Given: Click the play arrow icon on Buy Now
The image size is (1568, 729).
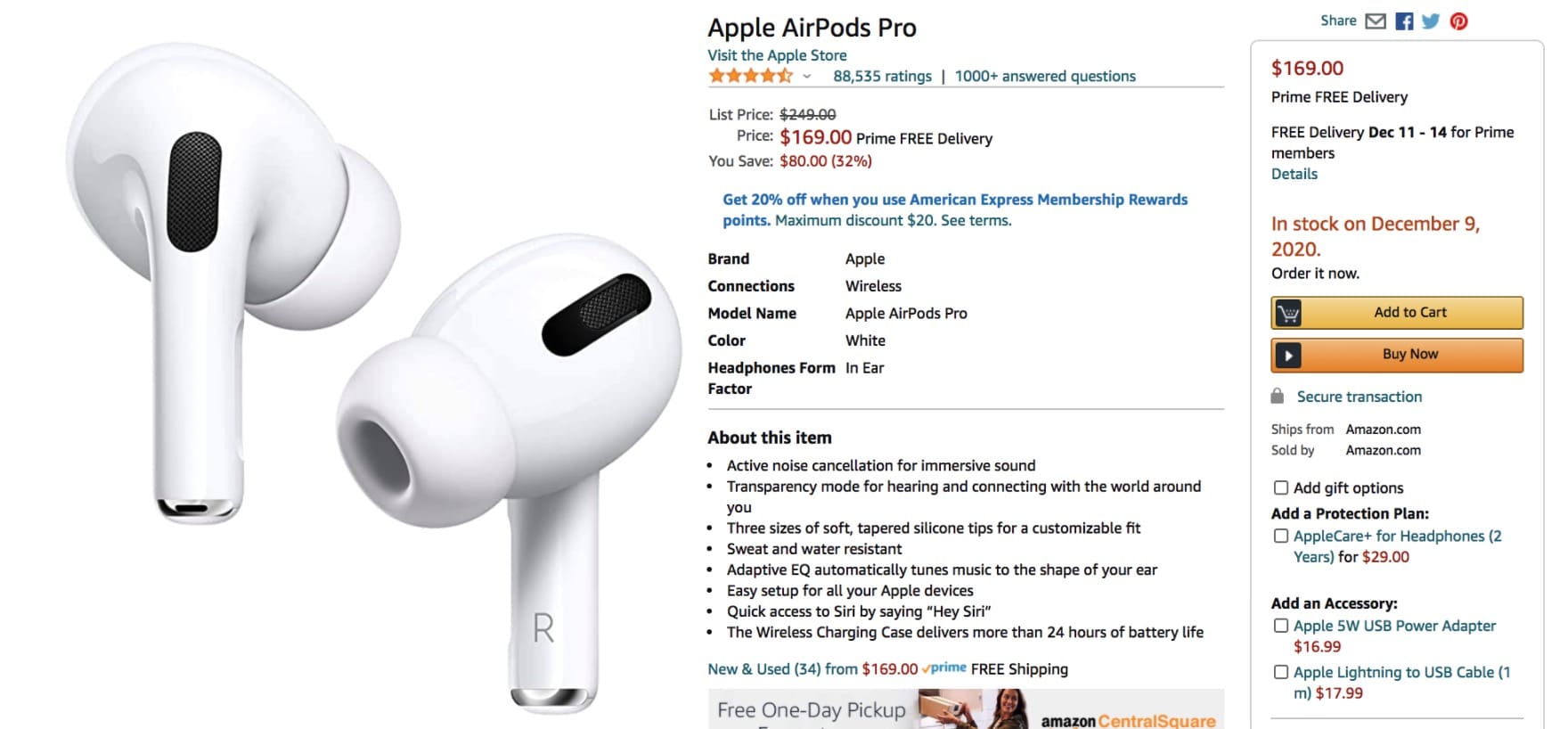Looking at the screenshot, I should [1288, 355].
